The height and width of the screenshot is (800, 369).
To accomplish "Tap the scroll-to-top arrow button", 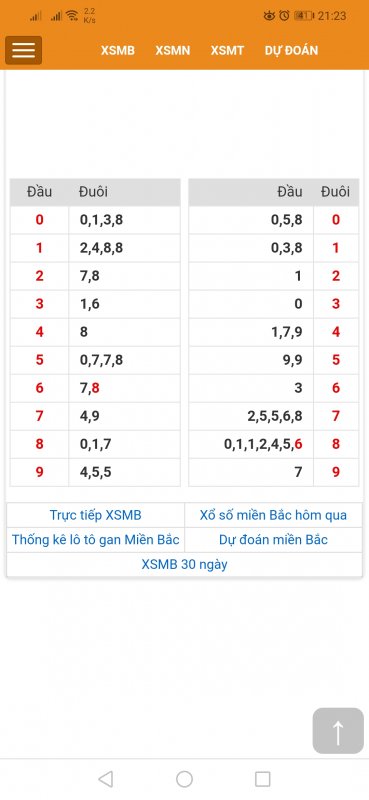I will (338, 731).
